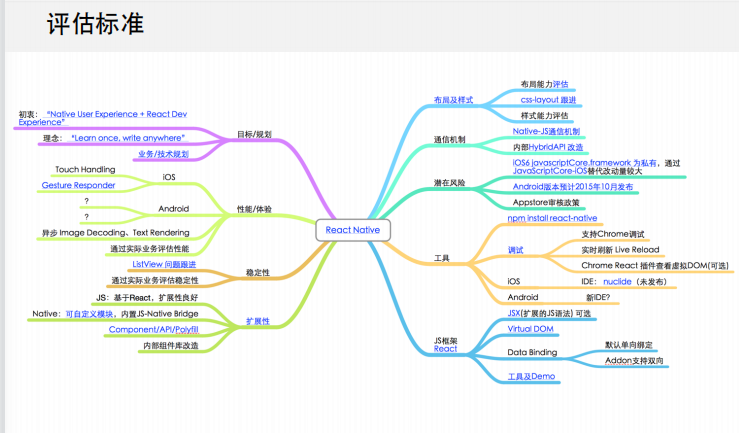Image resolution: width=739 pixels, height=433 pixels.
Task: Select the '潜在风险' branch node
Action: click(449, 183)
